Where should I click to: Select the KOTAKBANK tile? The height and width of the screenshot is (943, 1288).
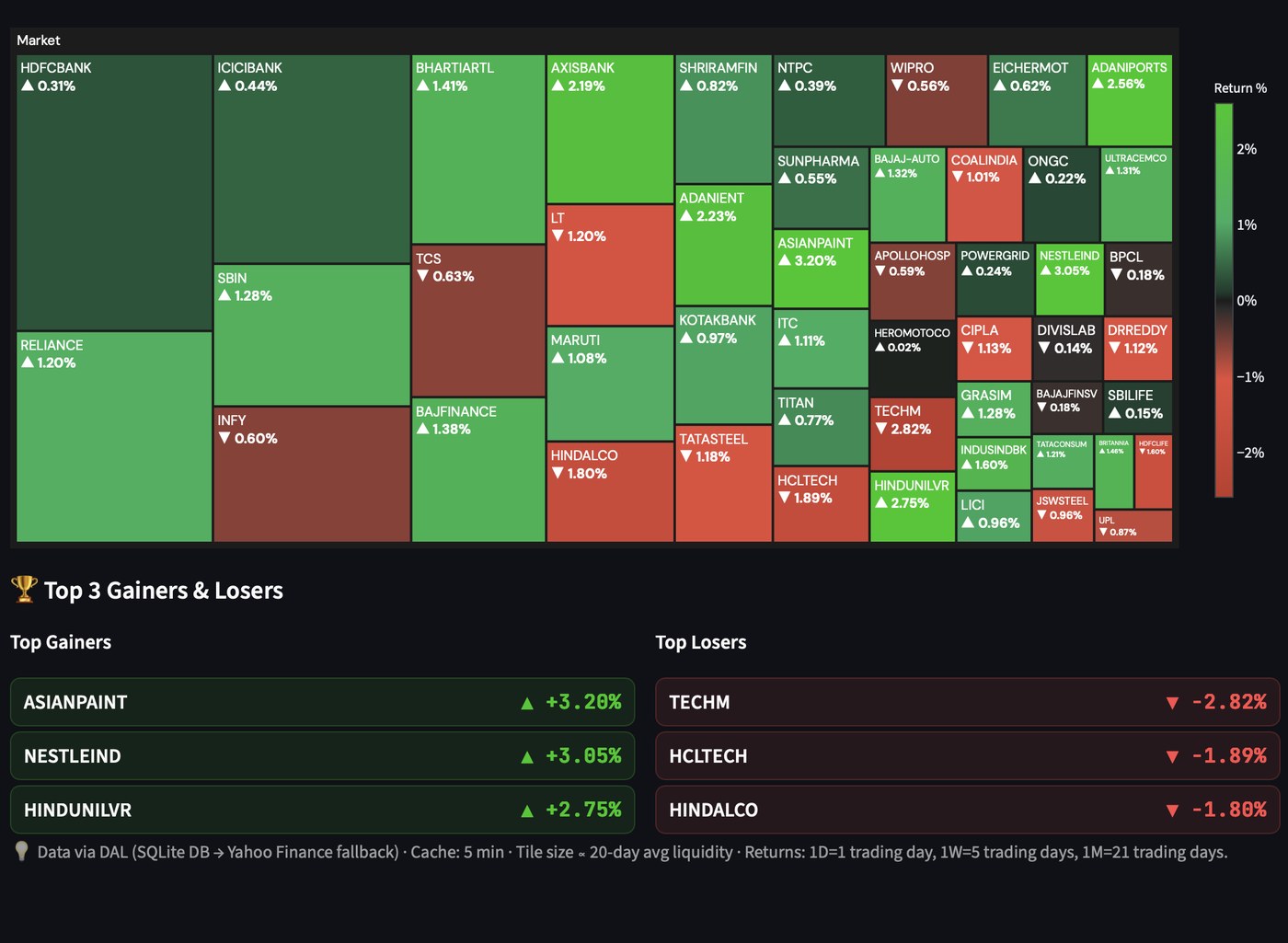coord(723,365)
